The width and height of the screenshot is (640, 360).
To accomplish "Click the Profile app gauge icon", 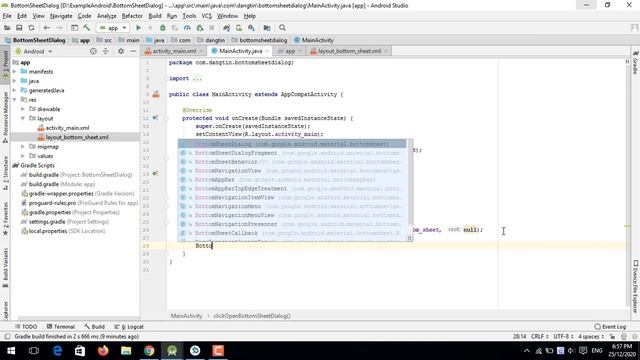I will coord(187,28).
